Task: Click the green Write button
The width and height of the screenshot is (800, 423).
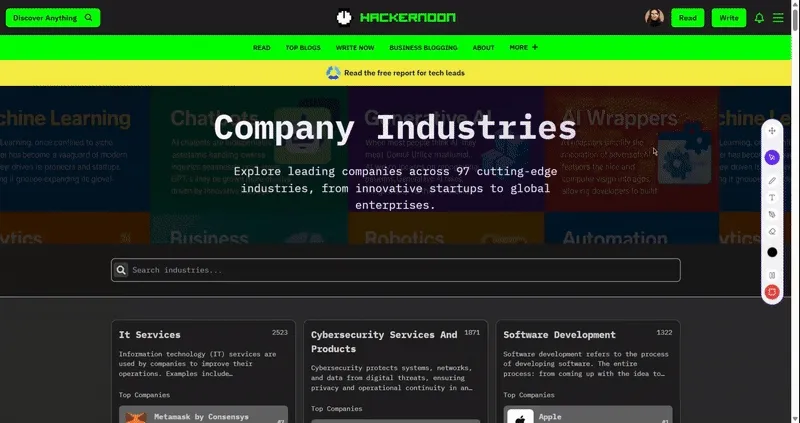Action: click(729, 18)
